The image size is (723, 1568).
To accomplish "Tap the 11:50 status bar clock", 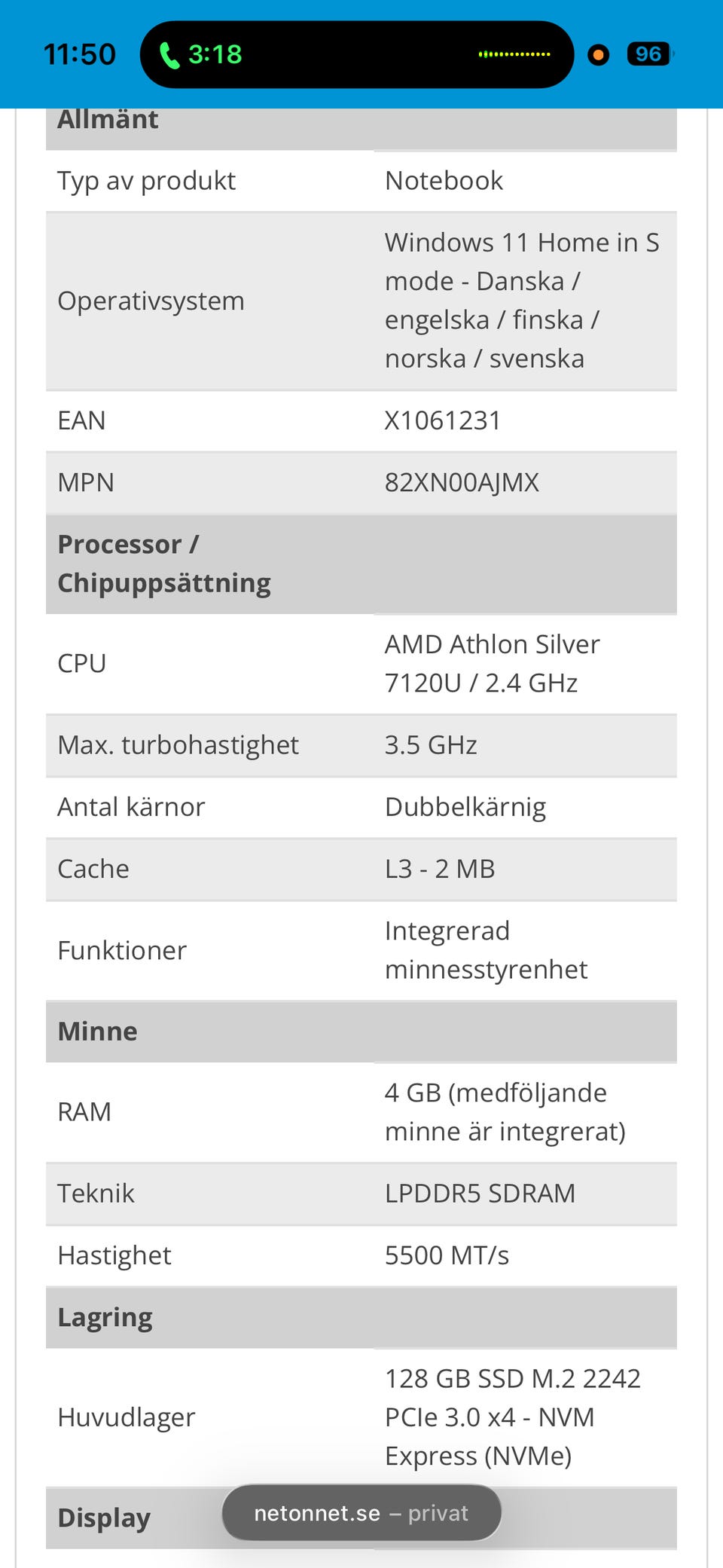I will click(x=79, y=54).
